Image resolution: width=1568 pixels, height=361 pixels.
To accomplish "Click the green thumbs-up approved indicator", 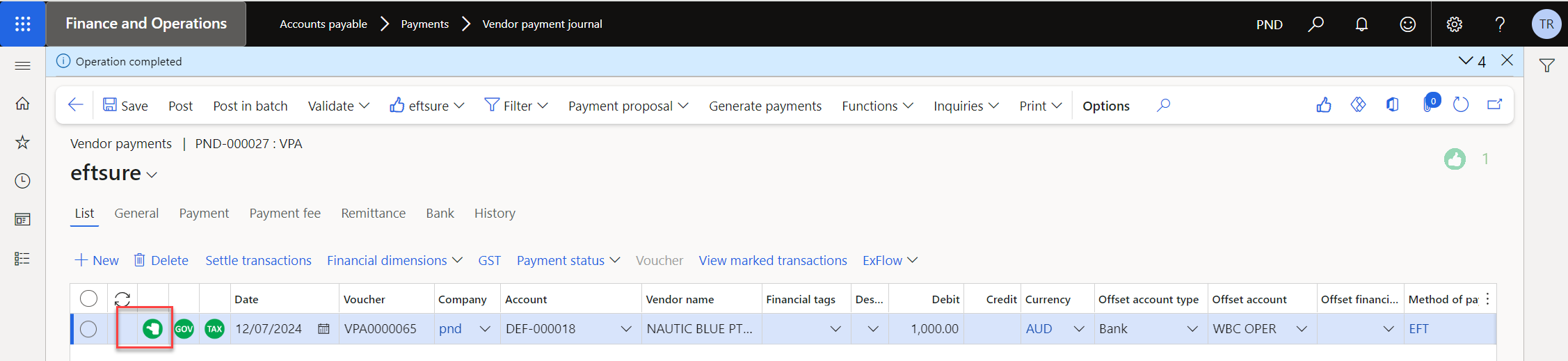I will (1454, 159).
